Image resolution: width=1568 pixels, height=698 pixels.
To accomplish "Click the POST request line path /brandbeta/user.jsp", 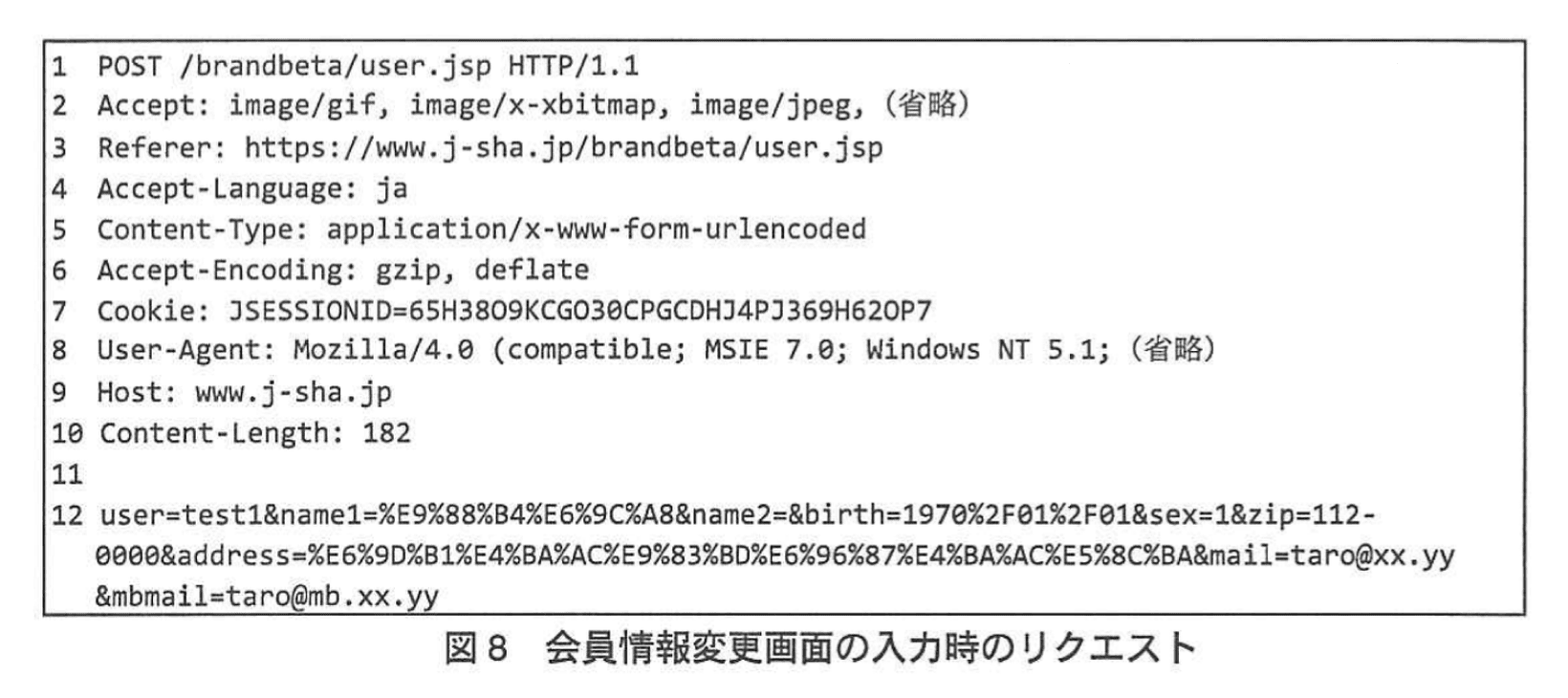I will tap(334, 66).
